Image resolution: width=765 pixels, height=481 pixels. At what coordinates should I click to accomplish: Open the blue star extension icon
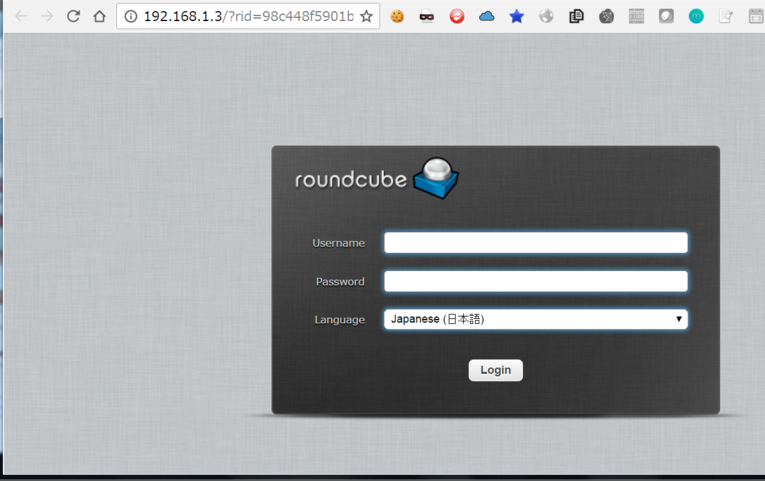pos(516,17)
